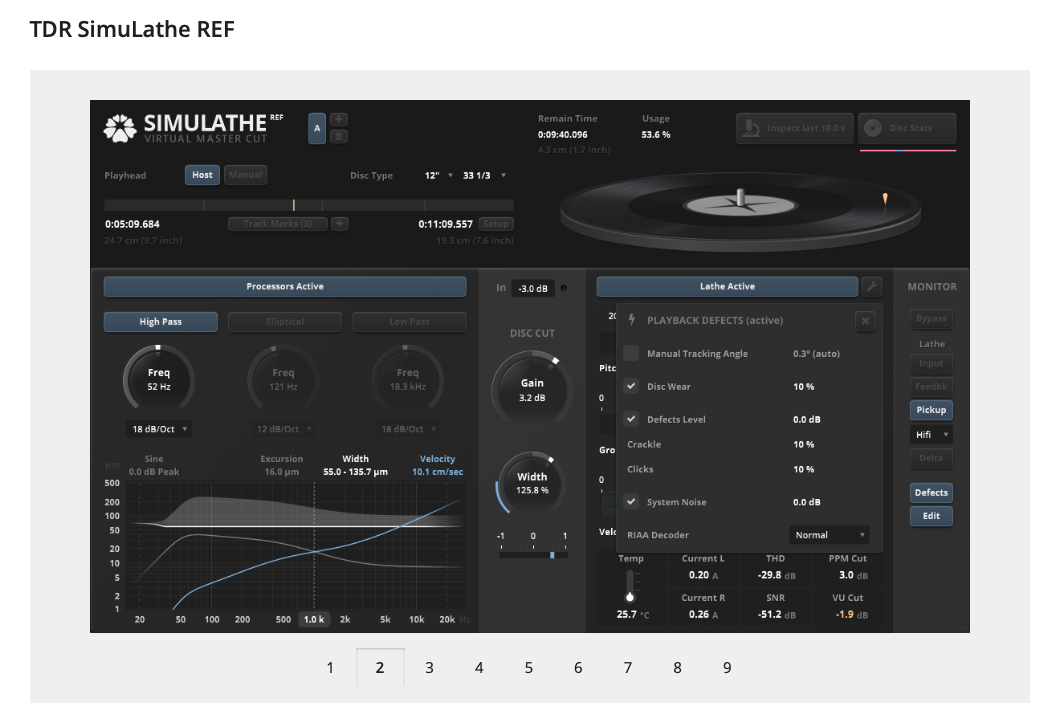Open Elliptical 12 dB/Oct slope dropdown

(x=284, y=429)
